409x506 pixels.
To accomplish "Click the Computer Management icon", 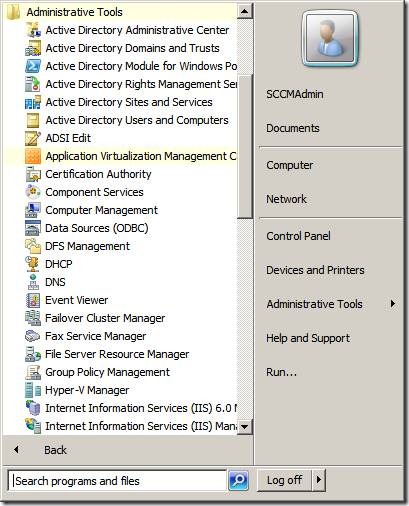I will tap(33, 210).
